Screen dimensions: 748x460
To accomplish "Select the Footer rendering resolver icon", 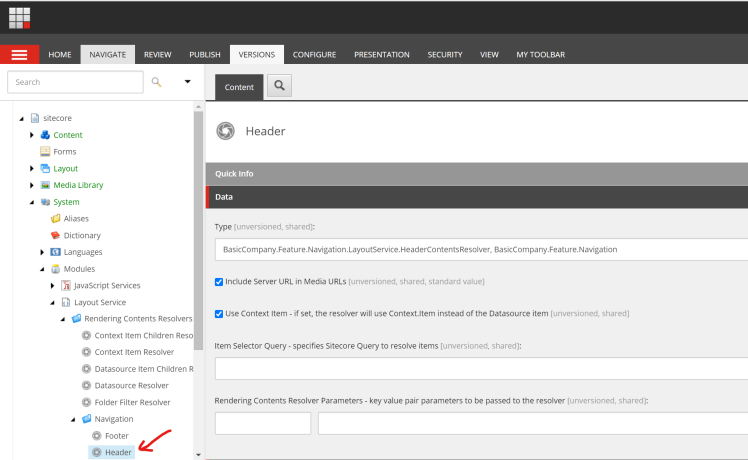I will coord(96,436).
